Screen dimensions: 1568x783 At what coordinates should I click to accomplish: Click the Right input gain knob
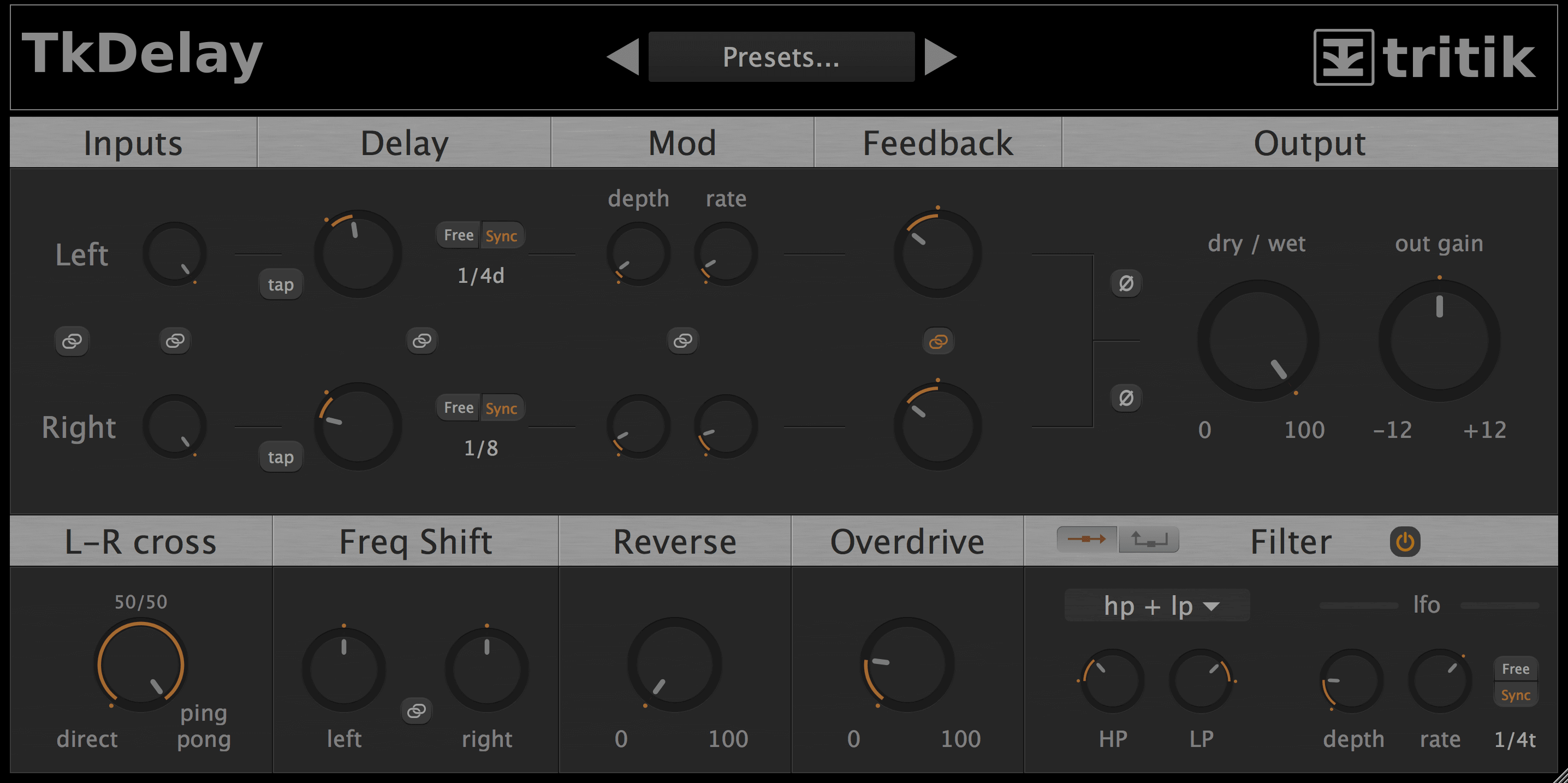pos(175,425)
